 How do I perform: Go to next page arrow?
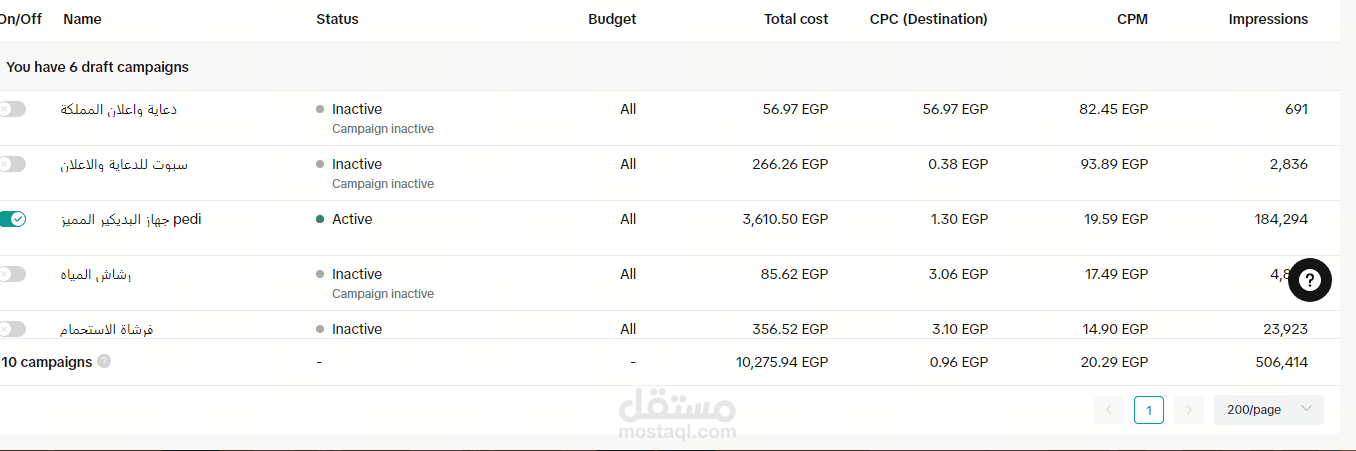[x=1188, y=410]
